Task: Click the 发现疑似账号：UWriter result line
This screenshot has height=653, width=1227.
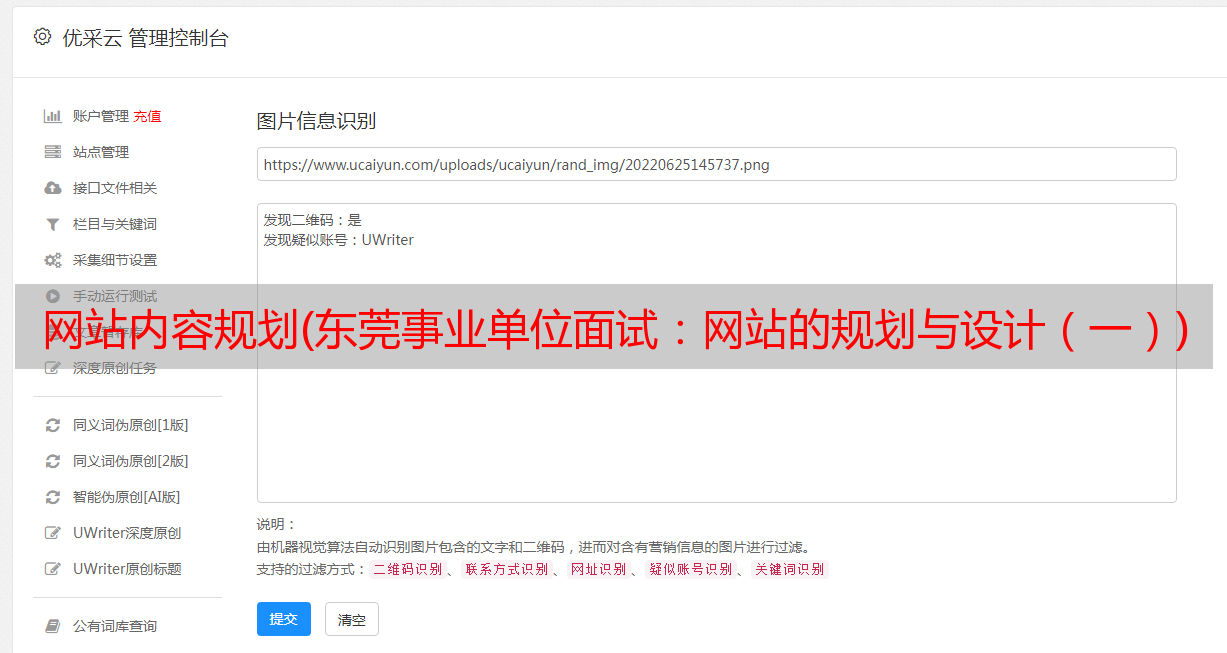Action: [338, 240]
